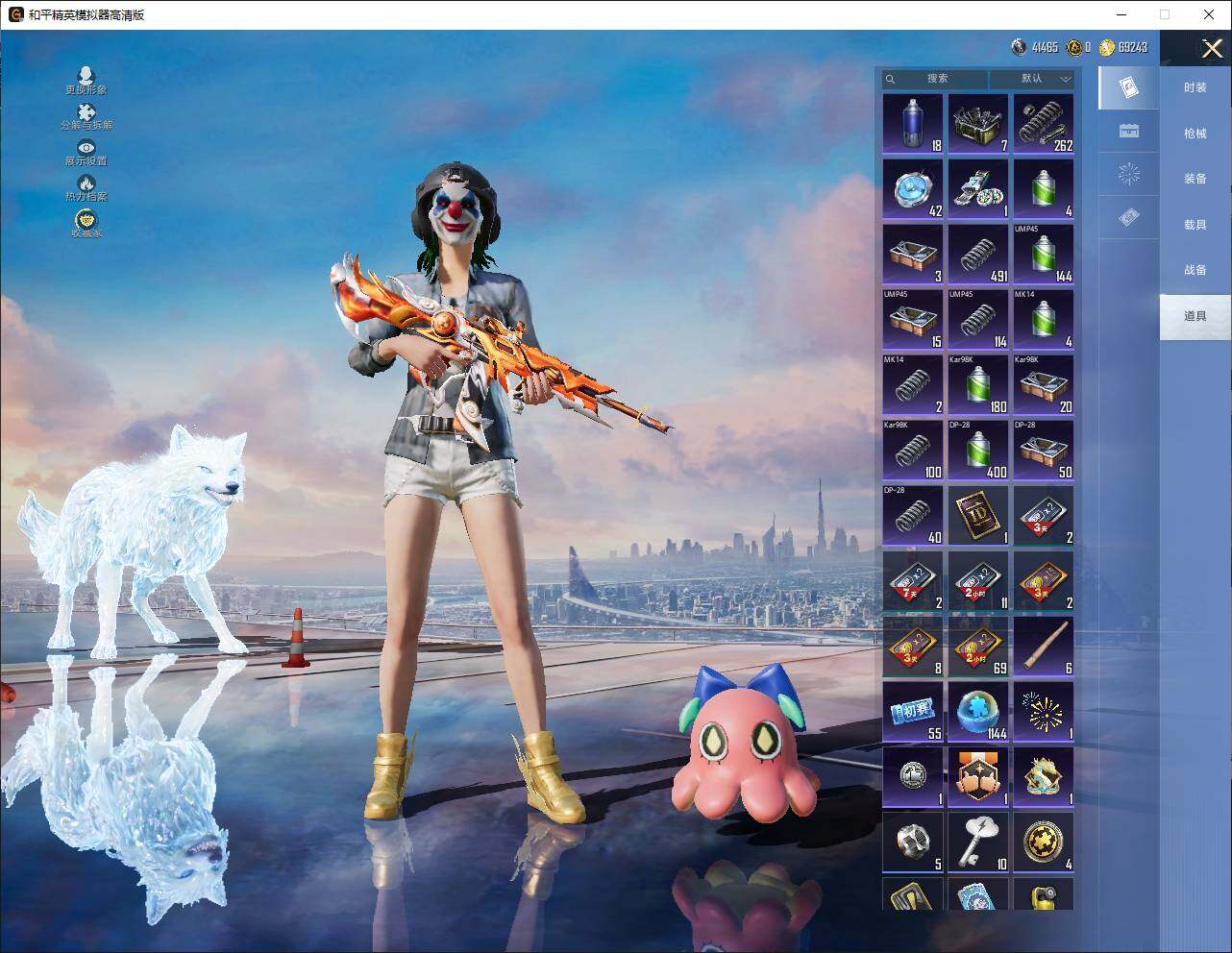This screenshot has height=953, width=1232.
Task: Switch to the 枪械 tab
Action: click(1195, 134)
